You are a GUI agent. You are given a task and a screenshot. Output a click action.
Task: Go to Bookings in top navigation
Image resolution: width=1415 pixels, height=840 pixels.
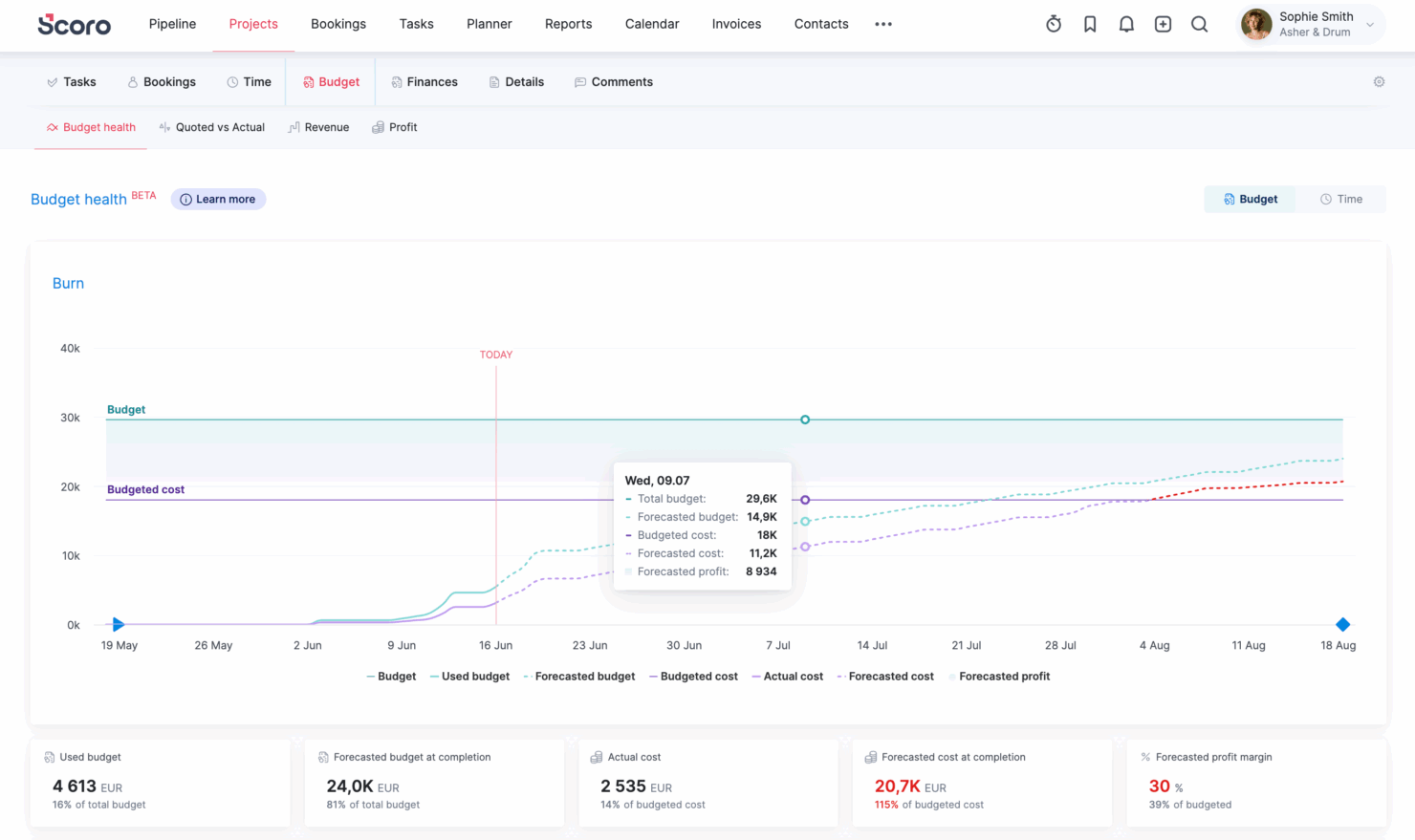338,24
